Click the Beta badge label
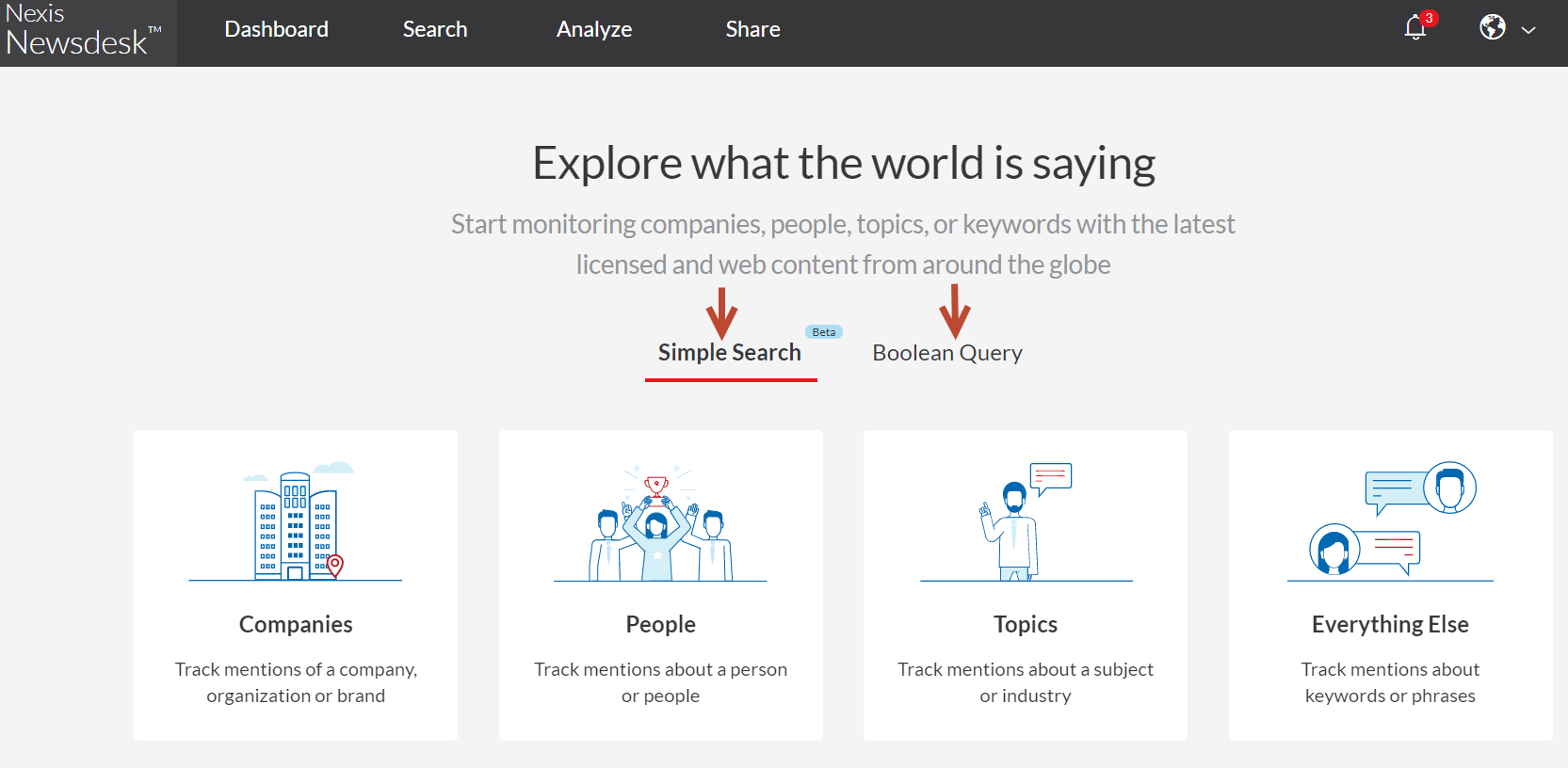Screen dimensions: 1568x768 (824, 332)
